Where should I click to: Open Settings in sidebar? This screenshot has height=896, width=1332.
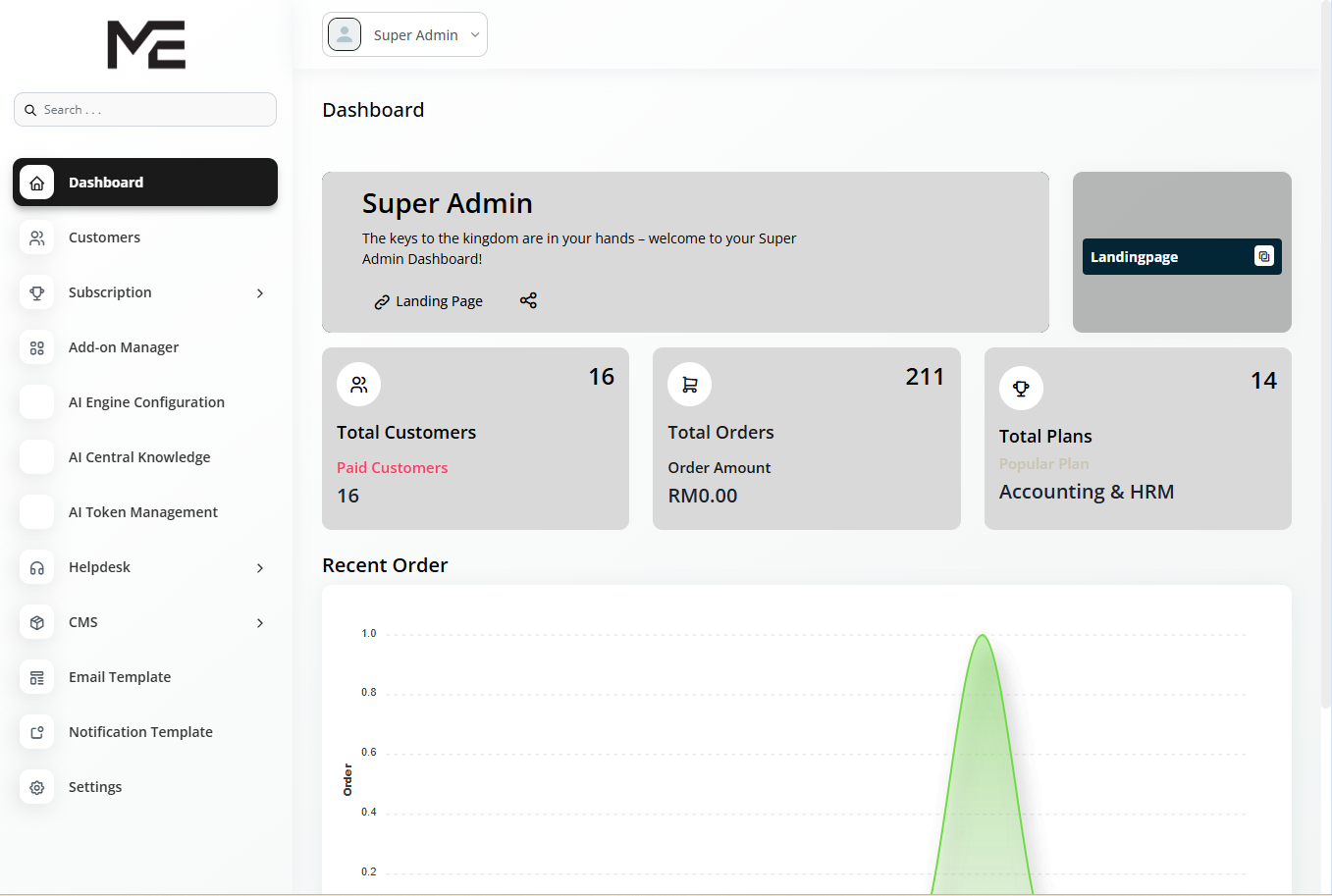coord(145,787)
